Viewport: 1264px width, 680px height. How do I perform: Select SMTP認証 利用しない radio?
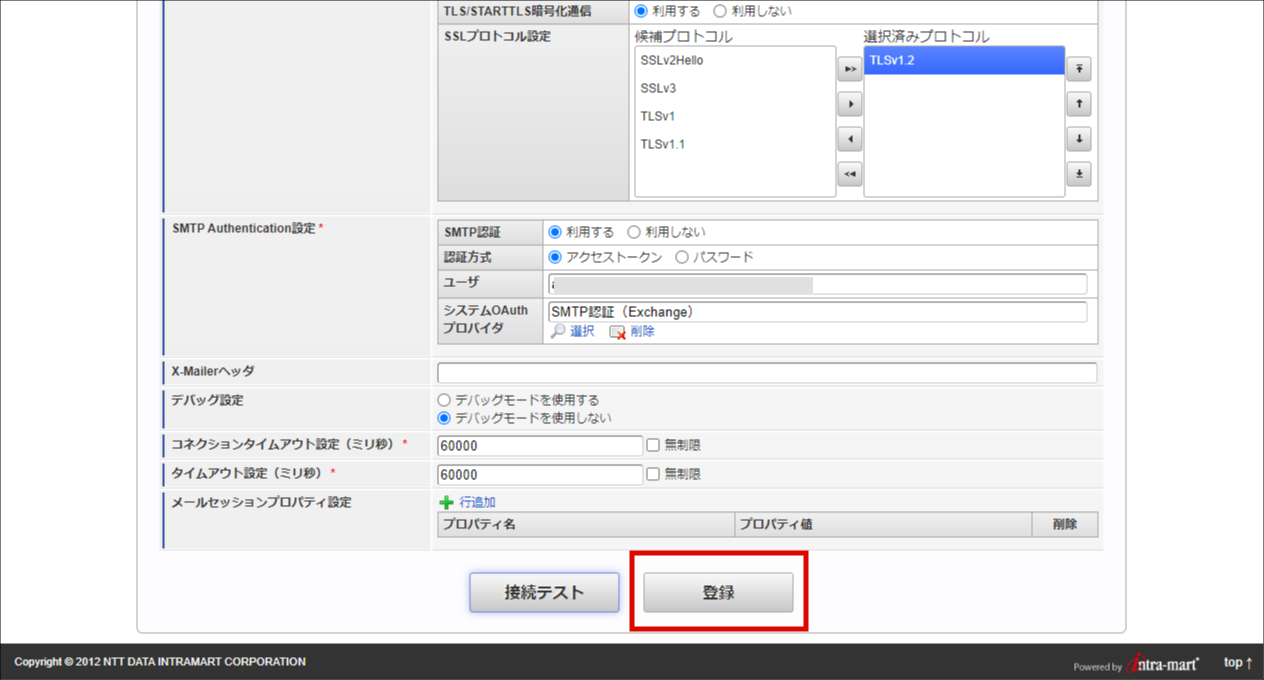[x=634, y=232]
